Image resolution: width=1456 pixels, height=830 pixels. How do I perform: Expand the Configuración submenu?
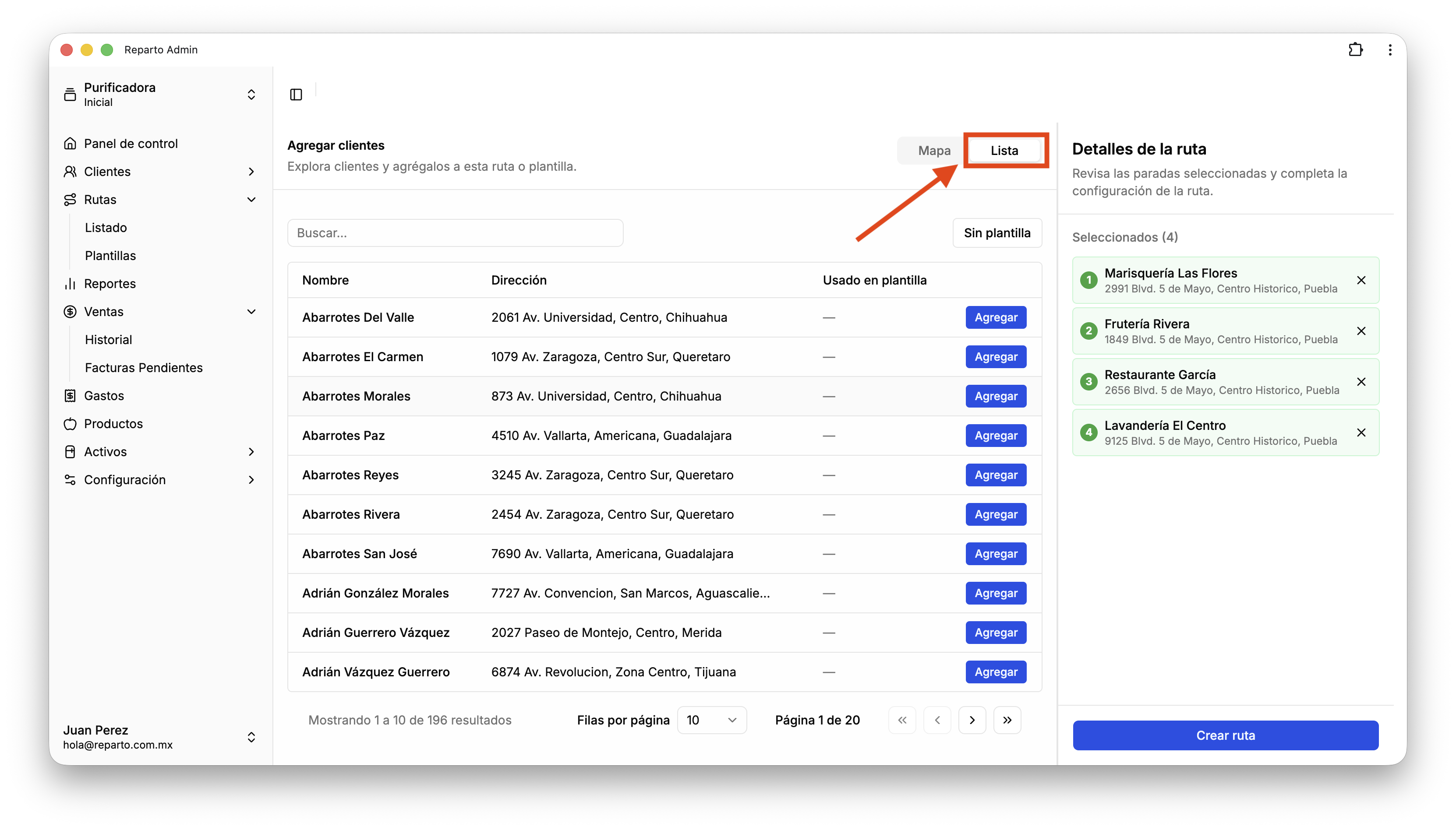[251, 480]
